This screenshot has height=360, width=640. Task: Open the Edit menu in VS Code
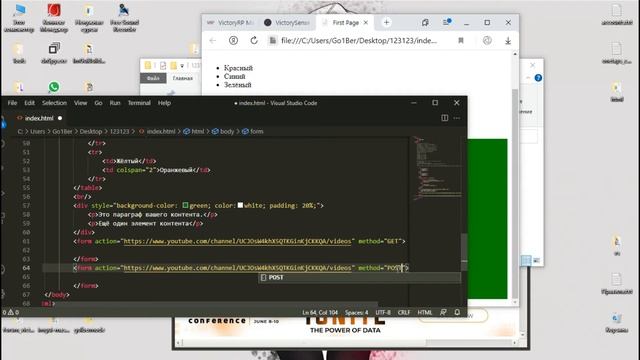coord(29,103)
